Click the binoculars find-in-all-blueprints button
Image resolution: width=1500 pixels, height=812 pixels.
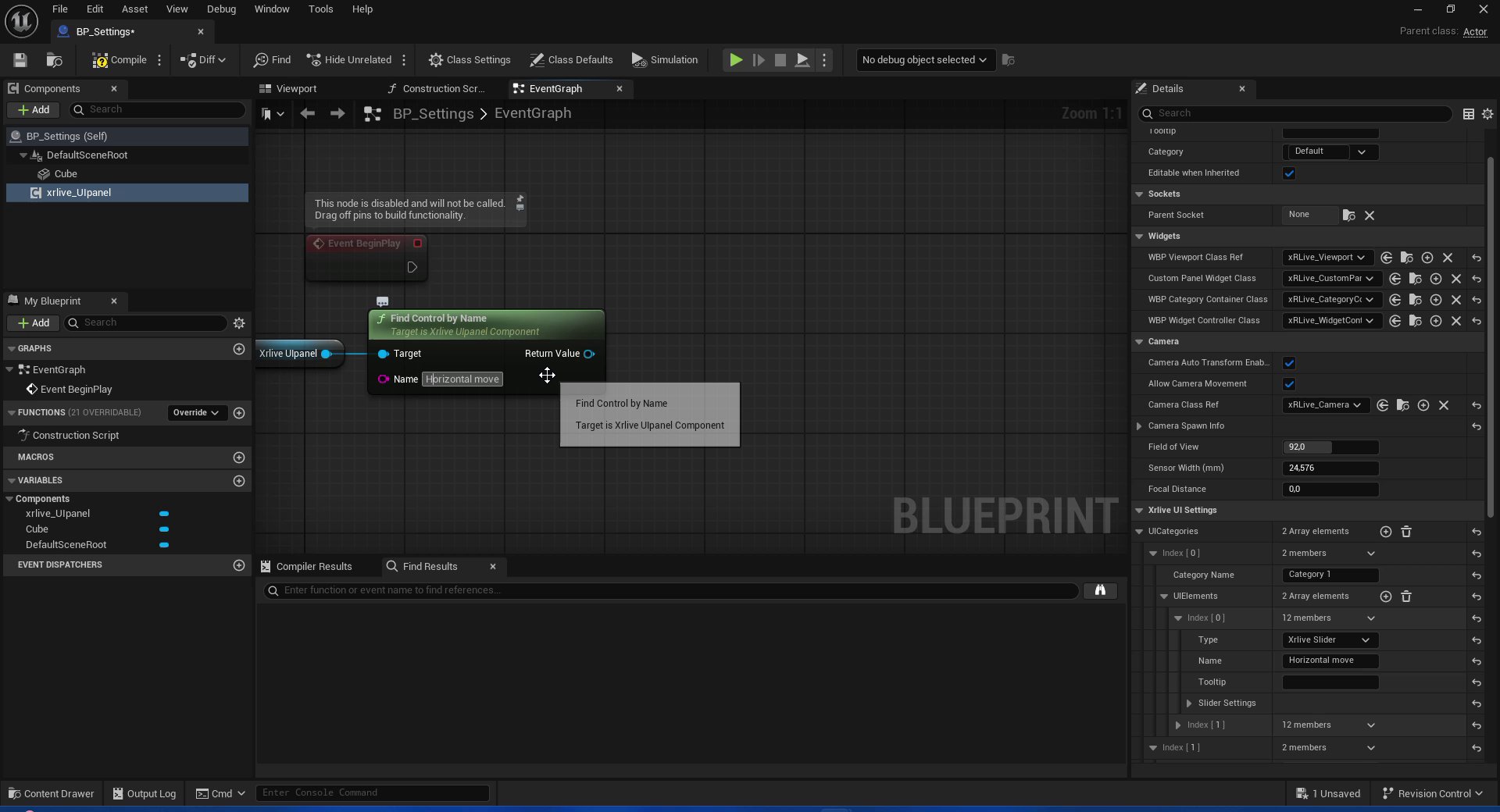coord(1100,591)
